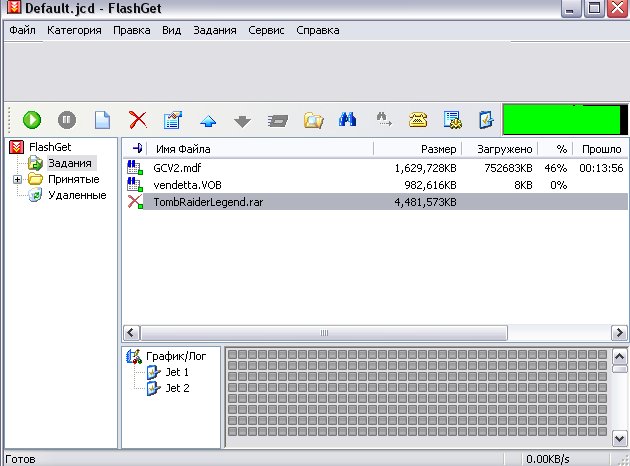Click the horizontal scrollbar left arrow
This screenshot has width=630, height=466.
coord(131,333)
